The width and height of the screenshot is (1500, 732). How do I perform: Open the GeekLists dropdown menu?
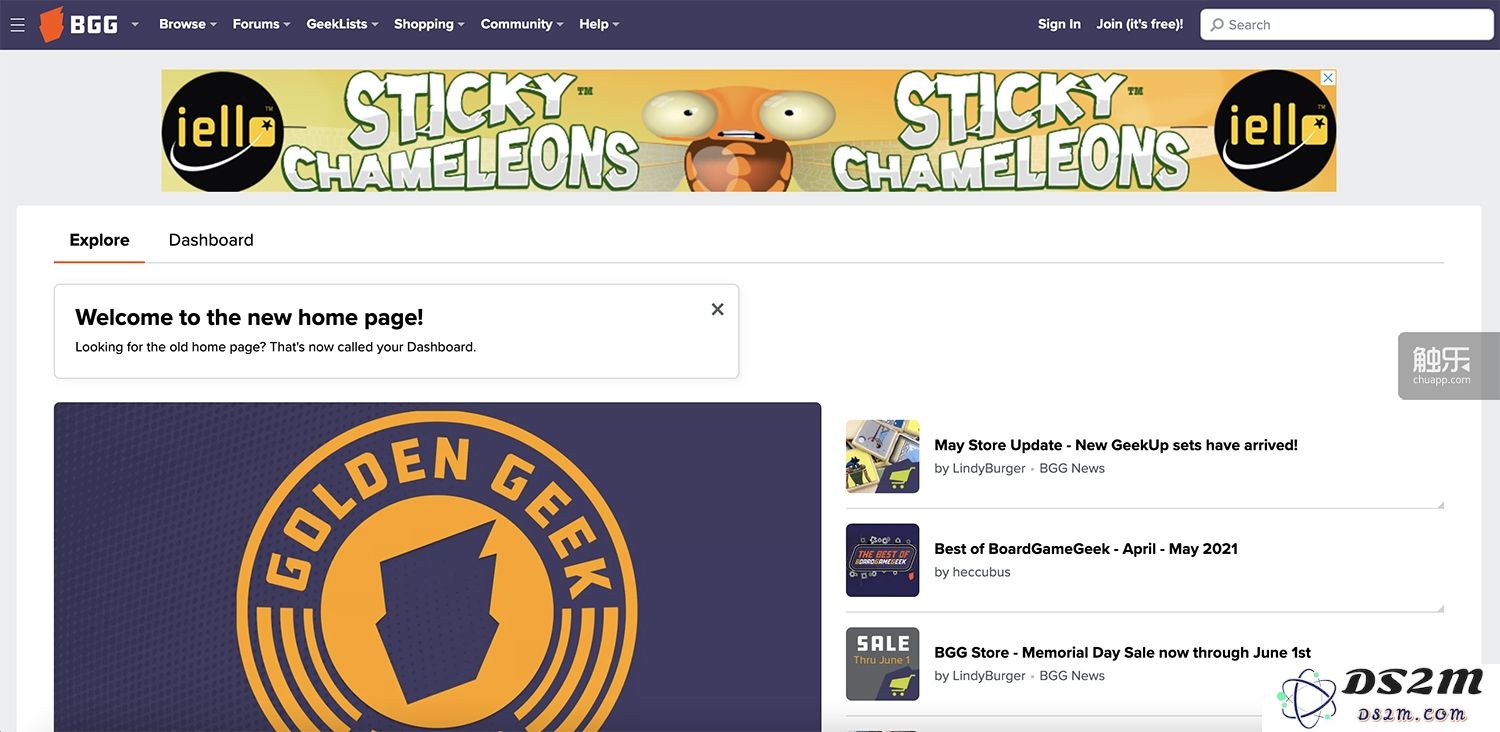[342, 24]
